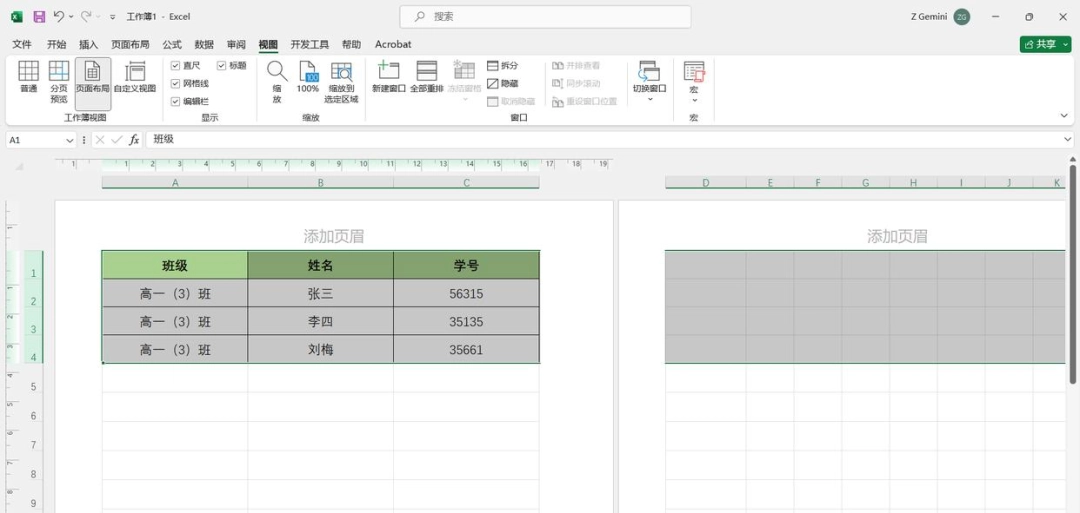This screenshot has height=513, width=1080.
Task: Open Page Break Preview (分页预览)
Action: [x=59, y=82]
